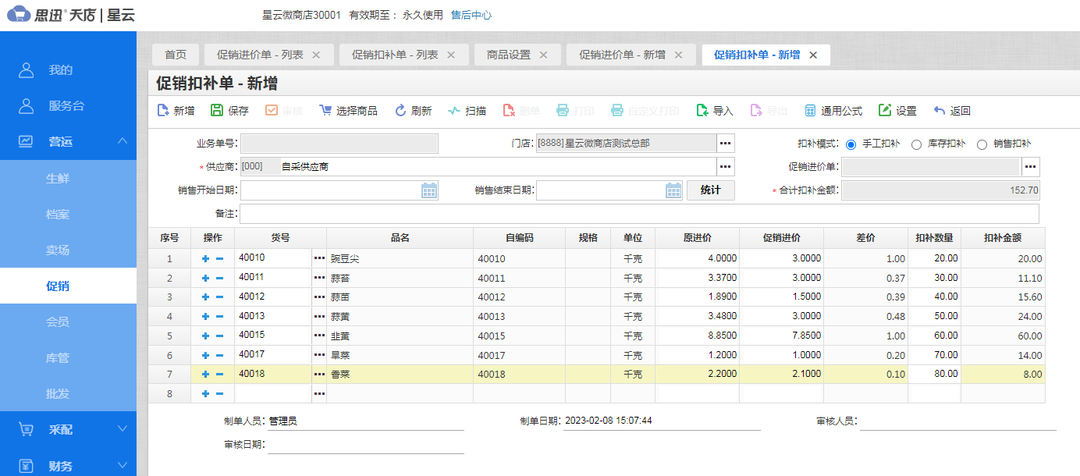Click the 导入 (import) toolbar icon

pos(701,111)
